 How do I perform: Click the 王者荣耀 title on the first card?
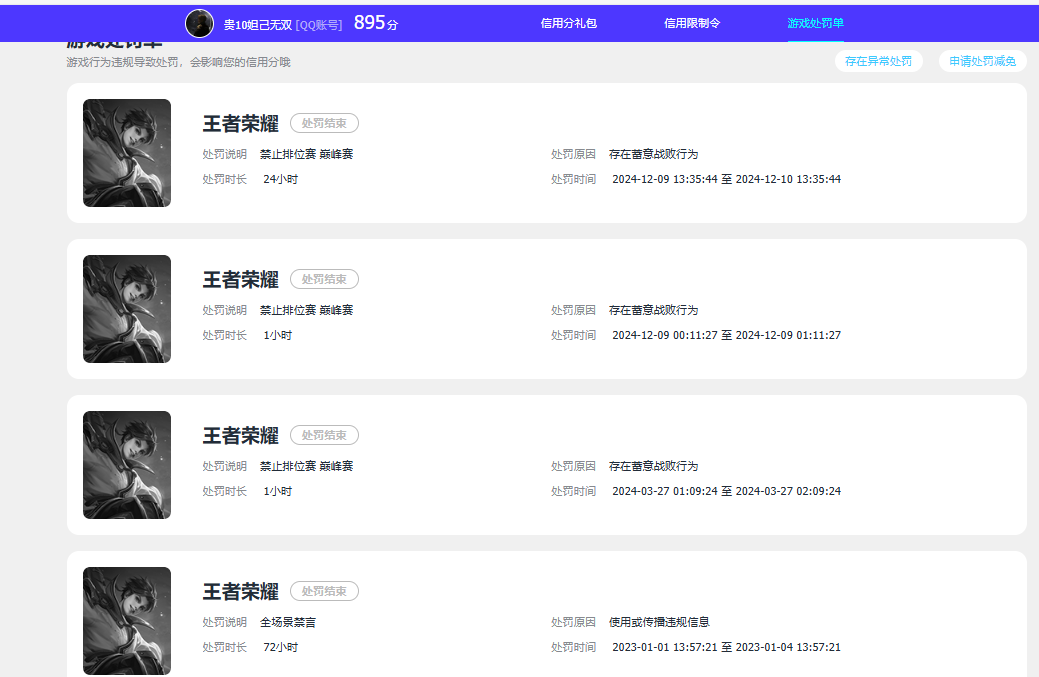coord(240,122)
